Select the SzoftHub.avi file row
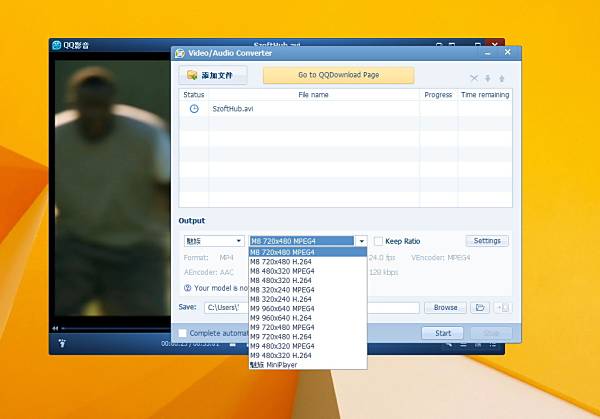This screenshot has height=419, width=600. point(345,109)
